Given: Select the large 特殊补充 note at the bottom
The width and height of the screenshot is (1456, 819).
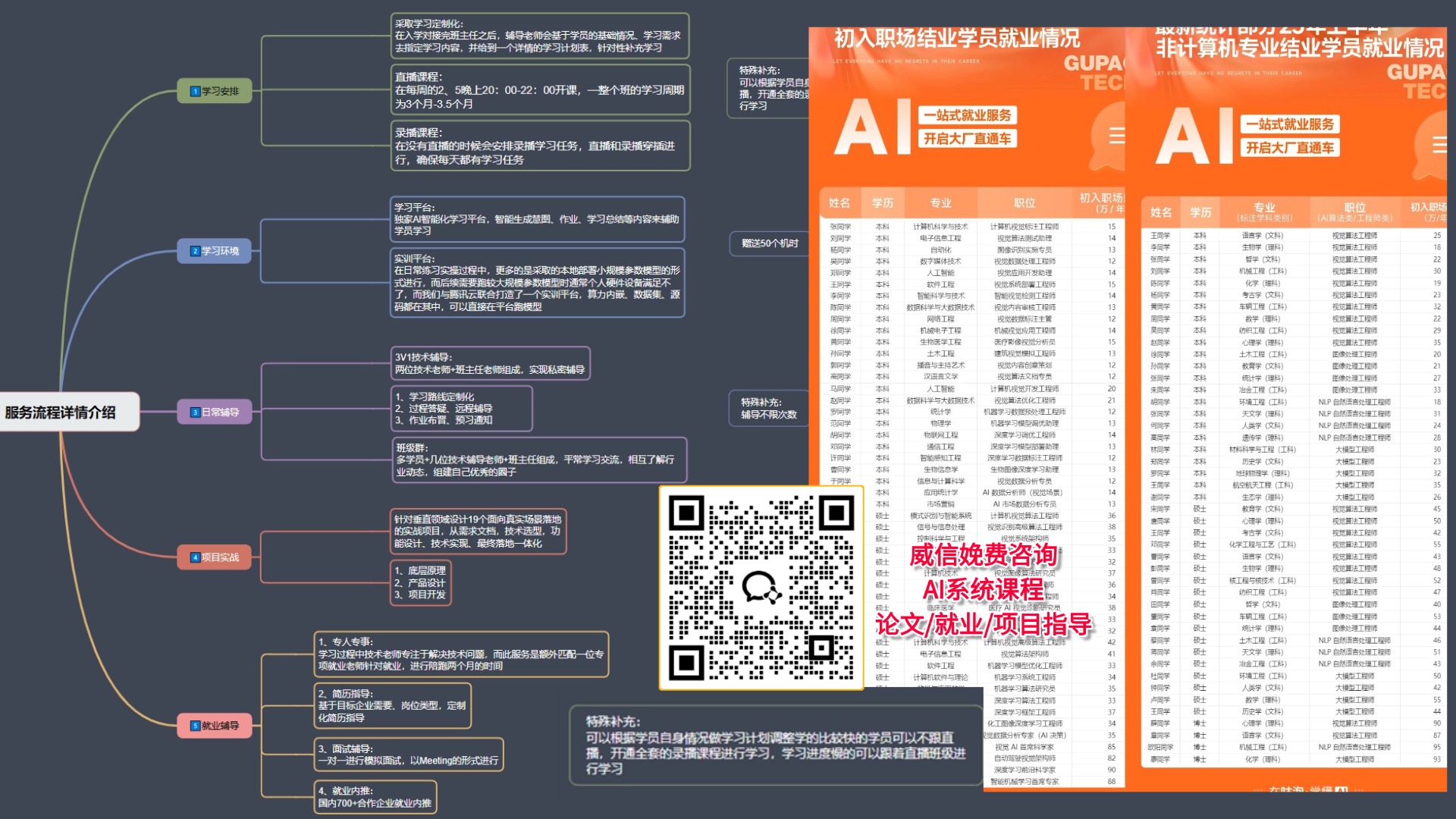Looking at the screenshot, I should pos(777,745).
